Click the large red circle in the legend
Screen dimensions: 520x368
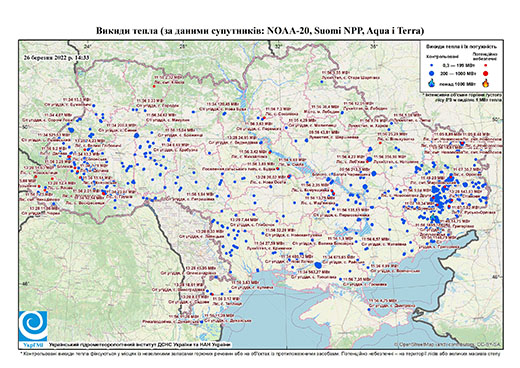[485, 73]
